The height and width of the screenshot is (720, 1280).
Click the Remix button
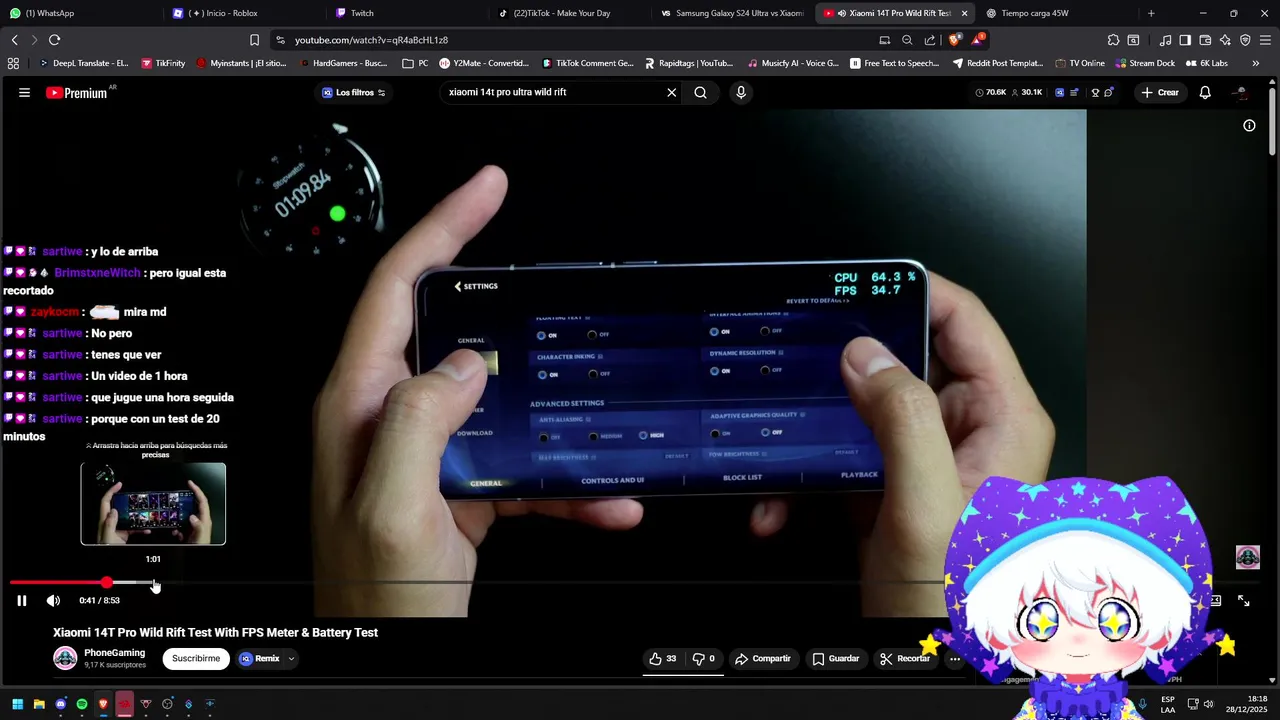259,659
